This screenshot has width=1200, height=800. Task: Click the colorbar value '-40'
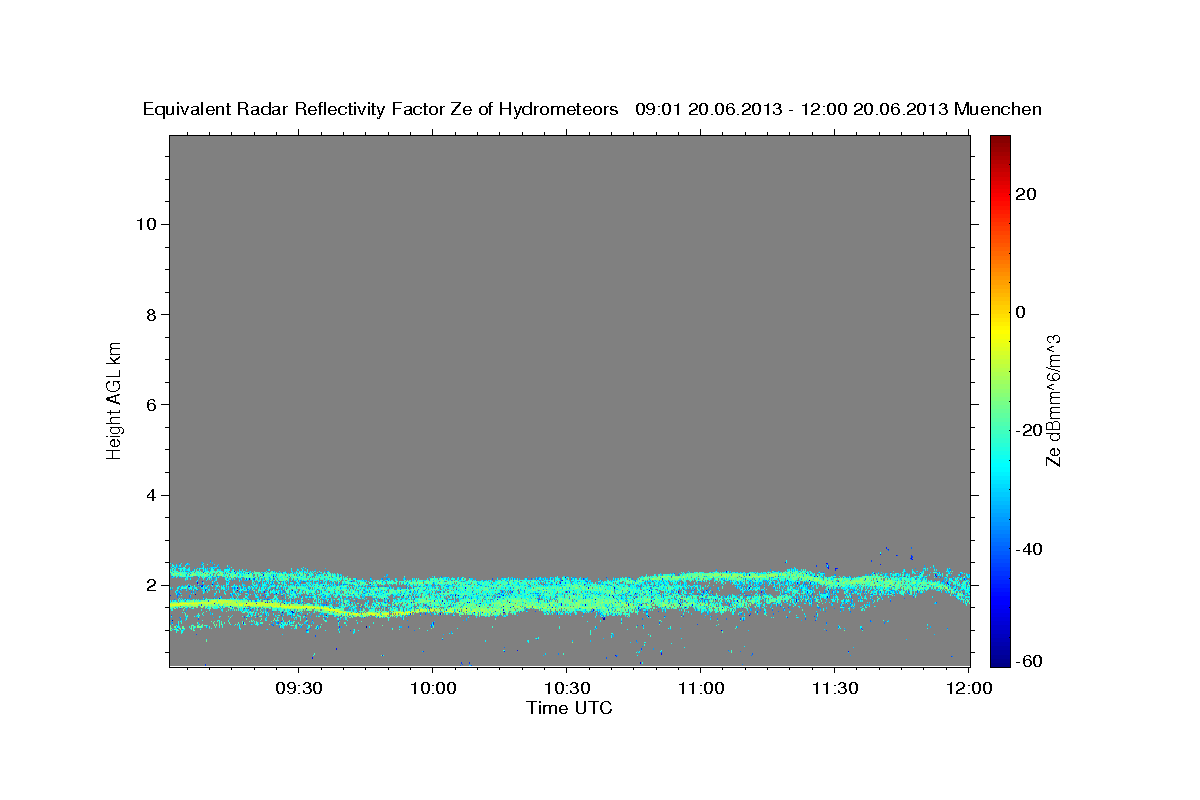(1030, 549)
